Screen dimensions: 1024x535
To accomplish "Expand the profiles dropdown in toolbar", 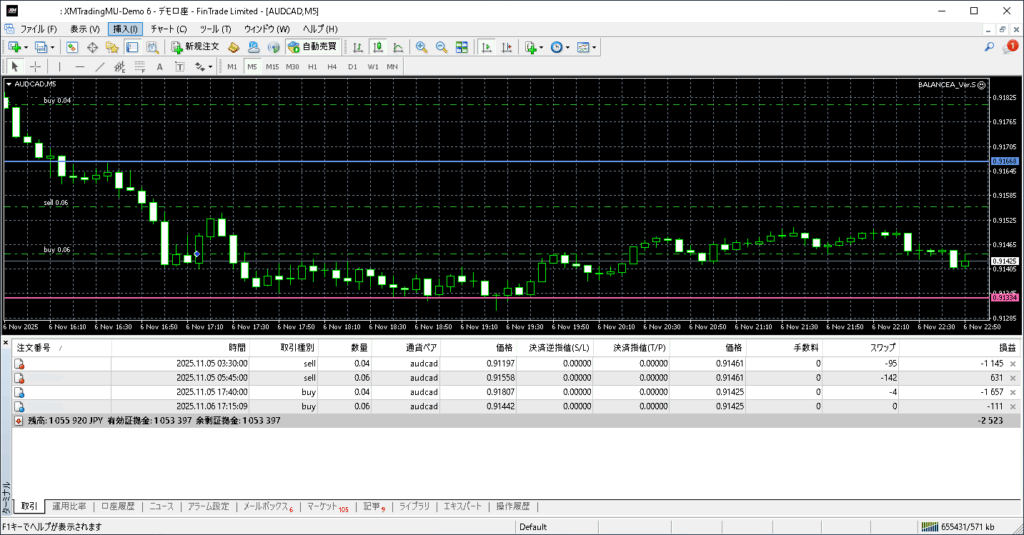I will pos(53,47).
